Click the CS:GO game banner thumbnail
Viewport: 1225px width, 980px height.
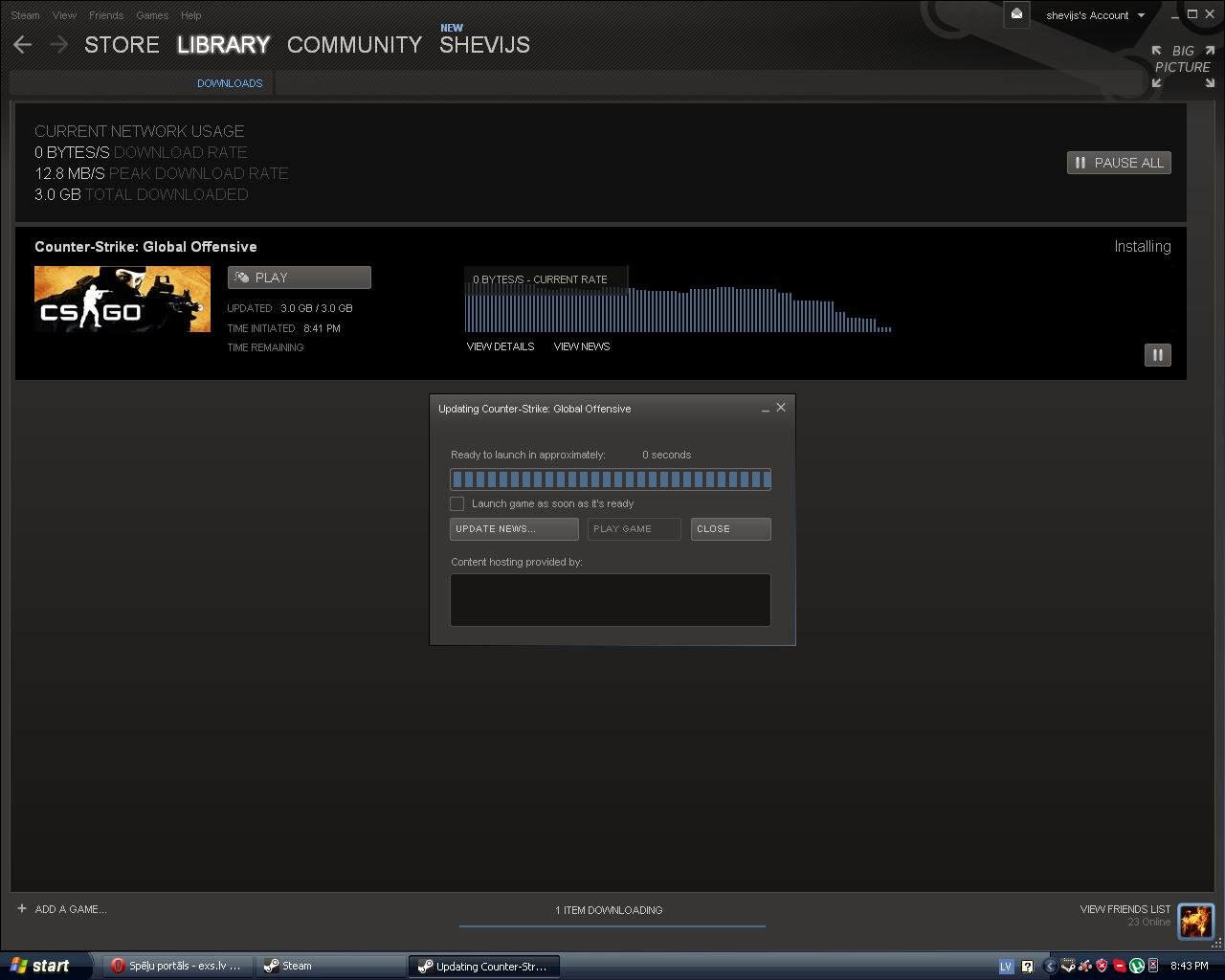click(122, 300)
